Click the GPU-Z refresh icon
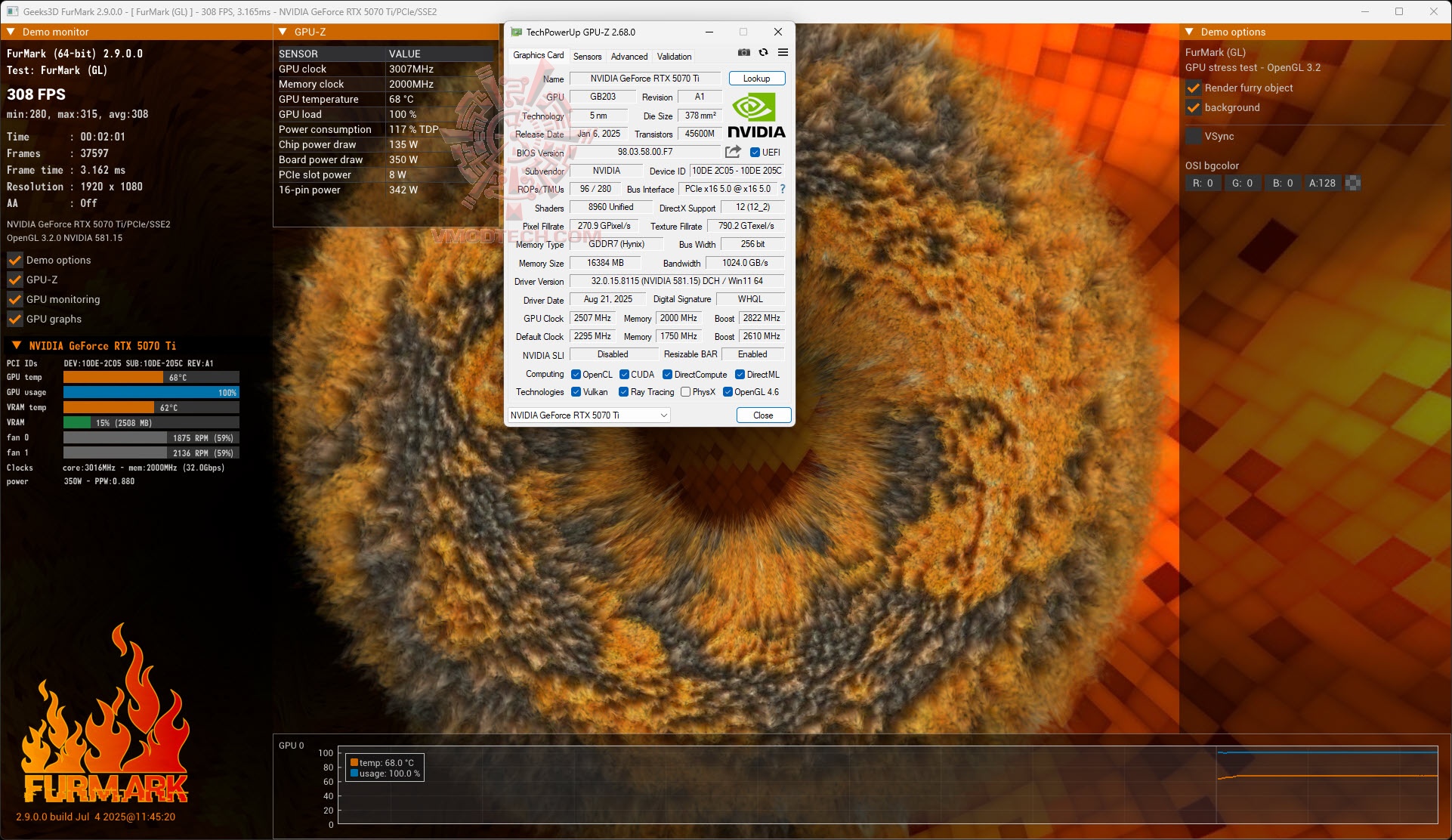The width and height of the screenshot is (1452, 840). (x=763, y=53)
